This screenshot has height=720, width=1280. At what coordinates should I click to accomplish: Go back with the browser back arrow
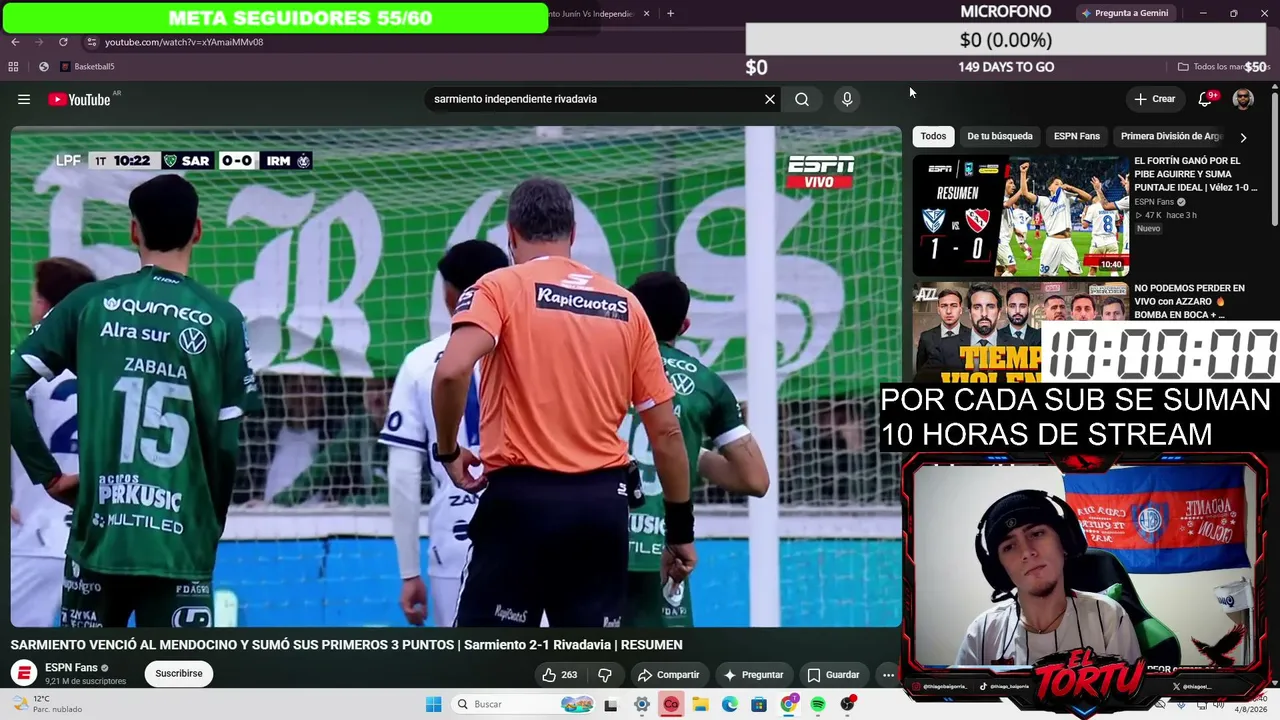tap(15, 42)
